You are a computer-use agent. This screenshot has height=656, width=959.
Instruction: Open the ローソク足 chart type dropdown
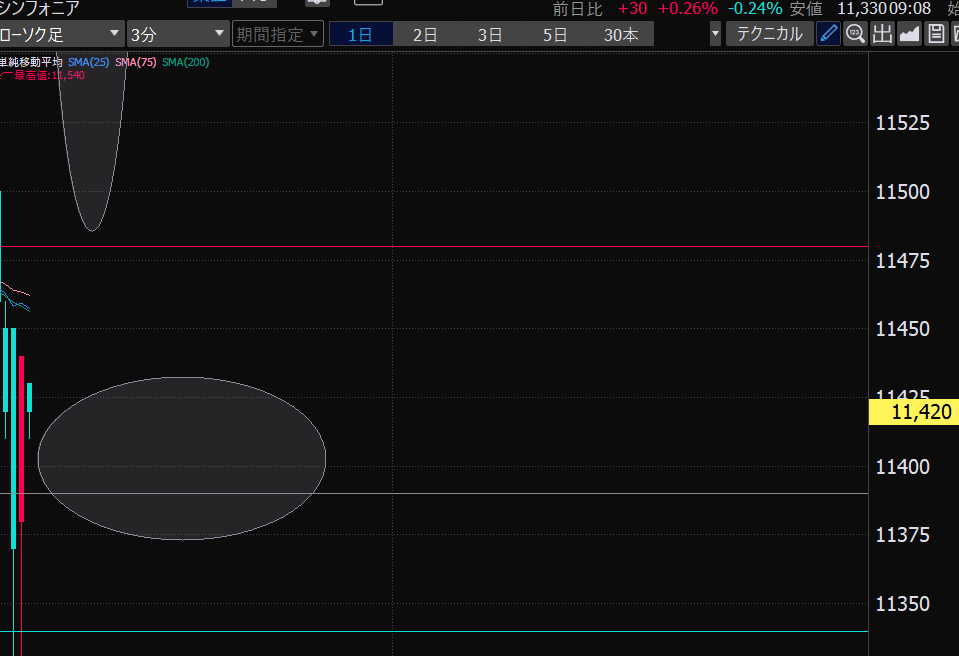point(62,34)
